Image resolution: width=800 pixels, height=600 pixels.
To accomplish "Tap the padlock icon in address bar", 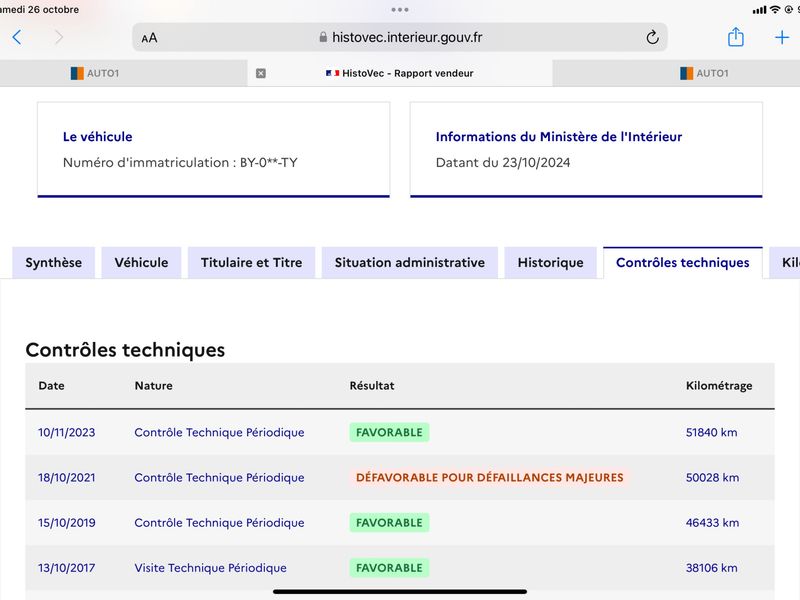I will tap(323, 37).
